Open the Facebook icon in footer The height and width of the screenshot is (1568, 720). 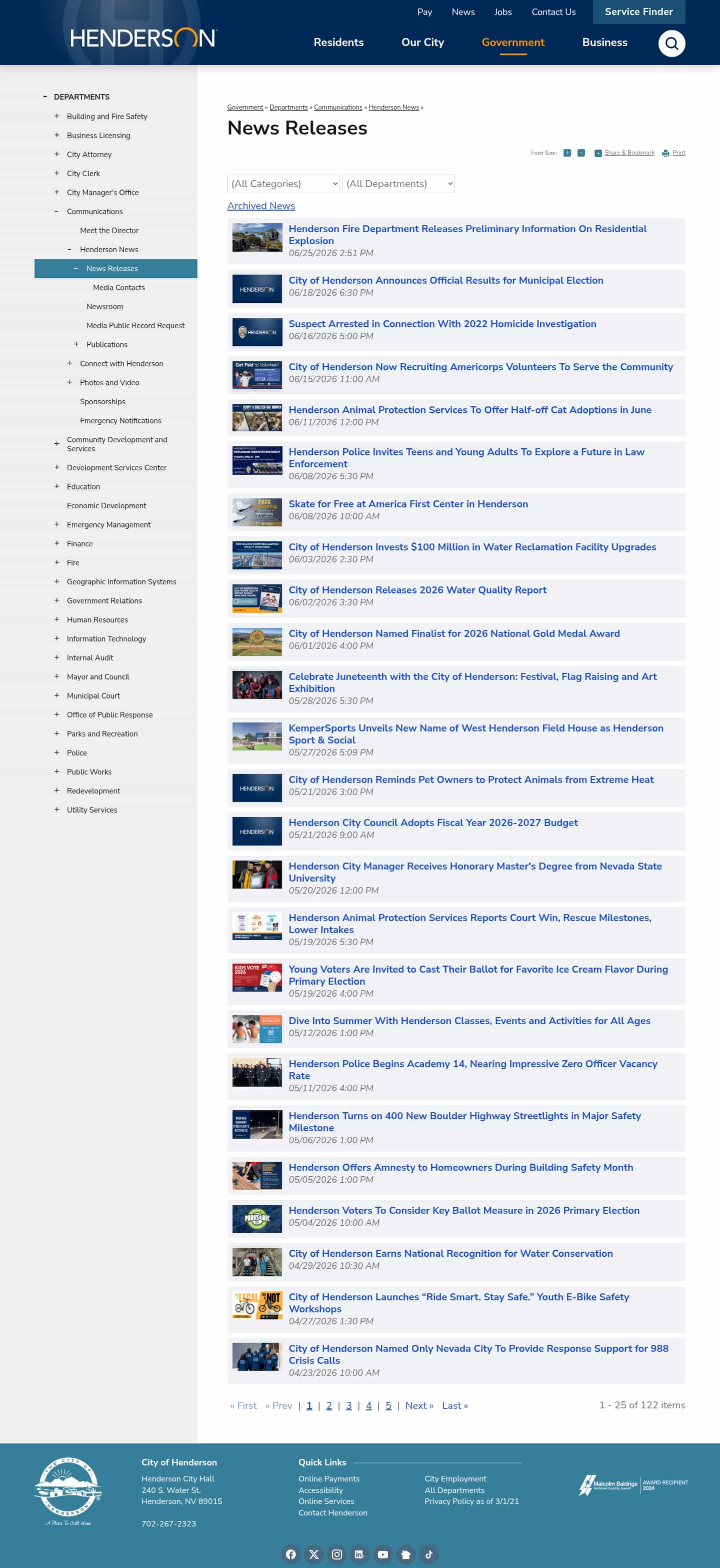click(290, 1554)
